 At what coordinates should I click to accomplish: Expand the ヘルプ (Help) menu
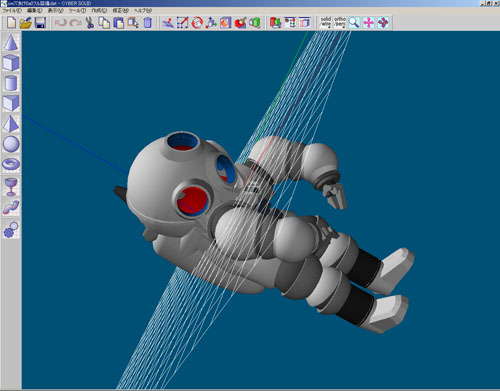(143, 11)
